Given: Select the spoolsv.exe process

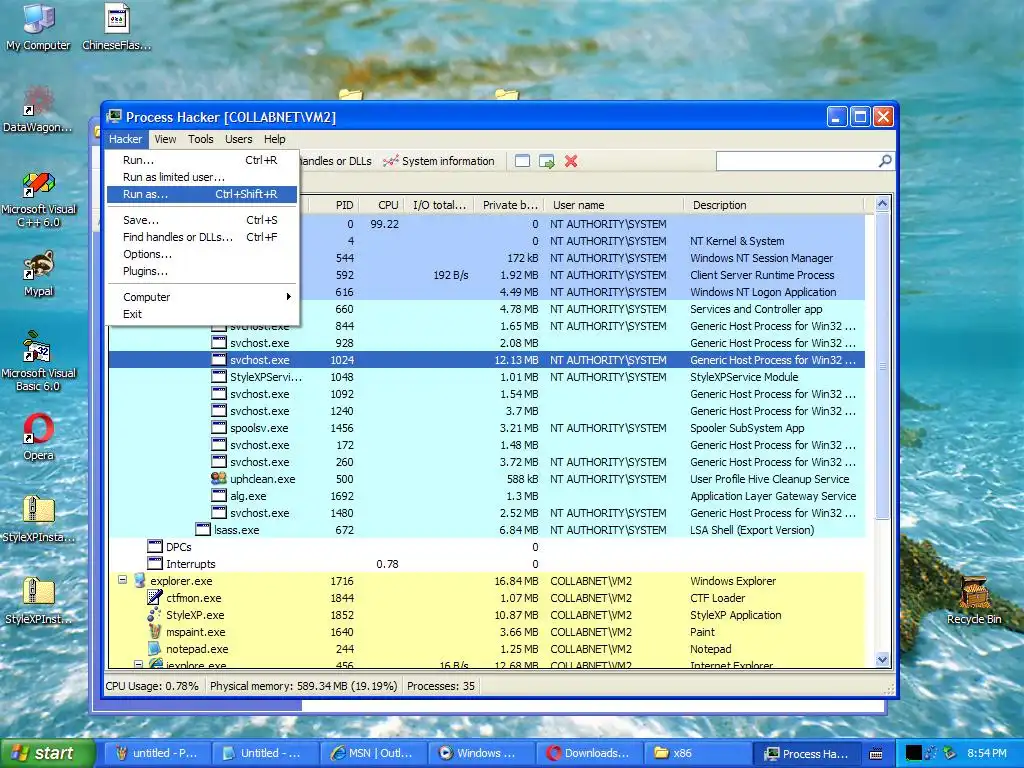Looking at the screenshot, I should click(487, 428).
